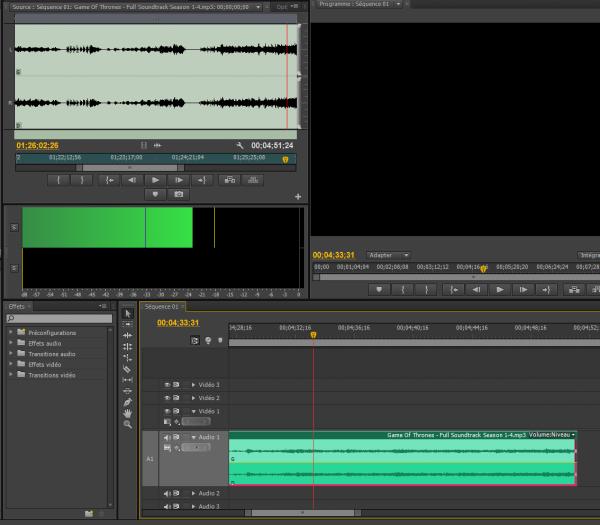Step back one frame in Program monitor

tap(476, 290)
